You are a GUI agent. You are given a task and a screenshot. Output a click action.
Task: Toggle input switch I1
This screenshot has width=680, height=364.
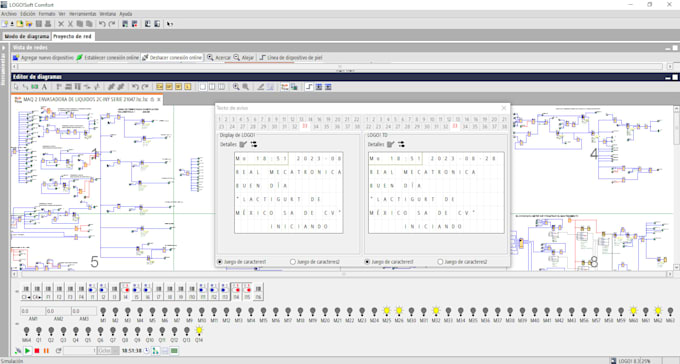92,291
